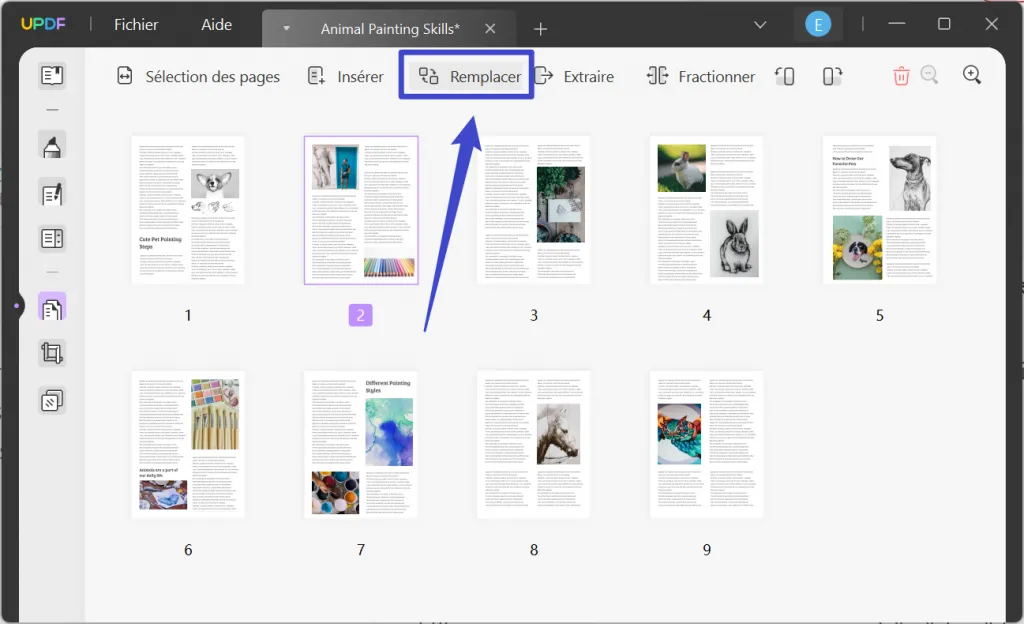Click the Remplacer button

(x=466, y=75)
